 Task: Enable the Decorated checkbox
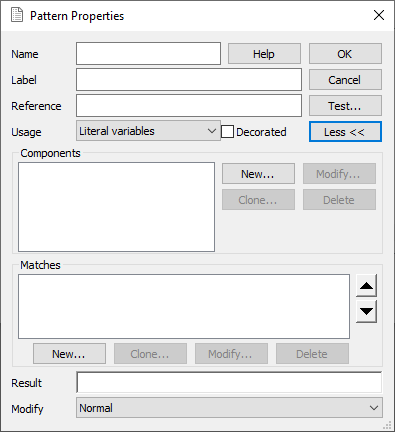(227, 132)
